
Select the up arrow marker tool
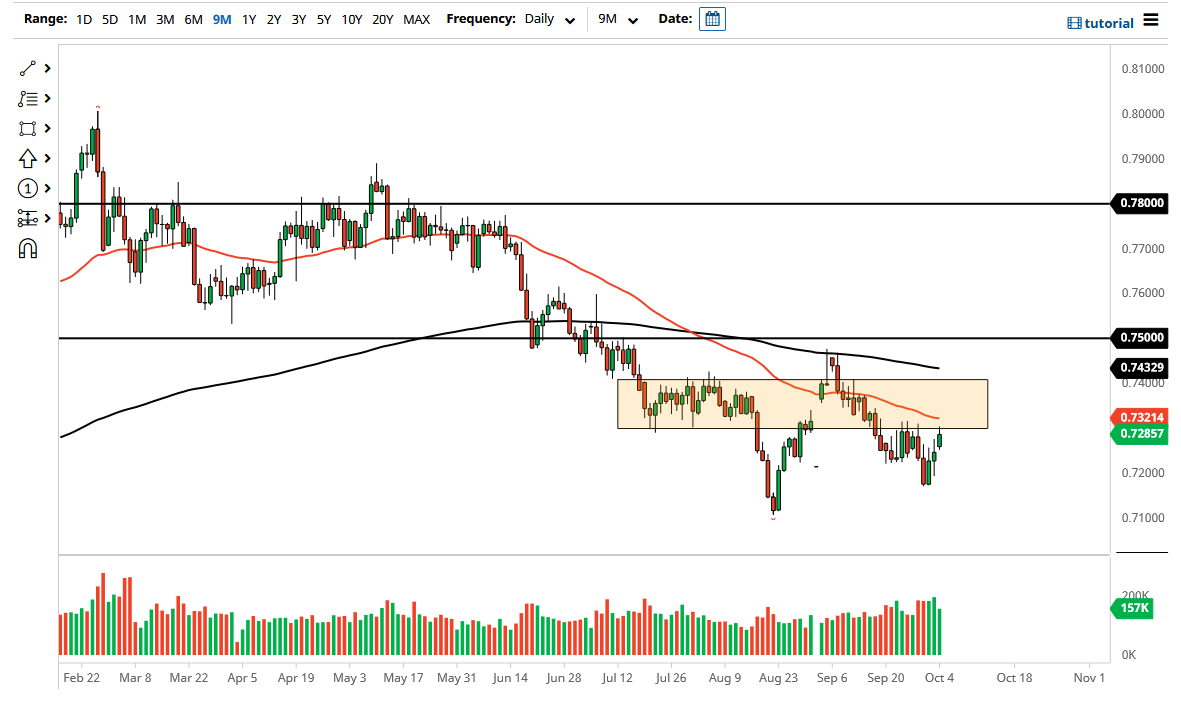point(27,158)
